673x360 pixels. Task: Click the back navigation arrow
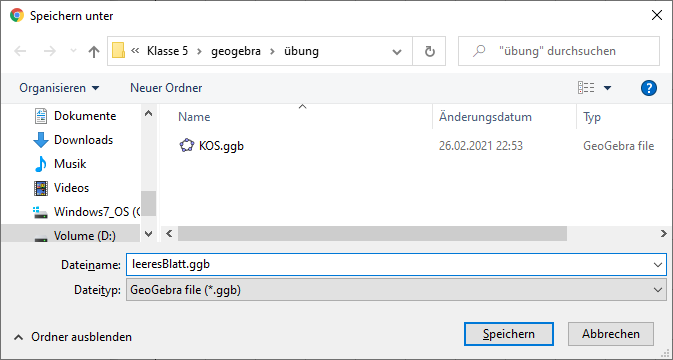point(20,51)
